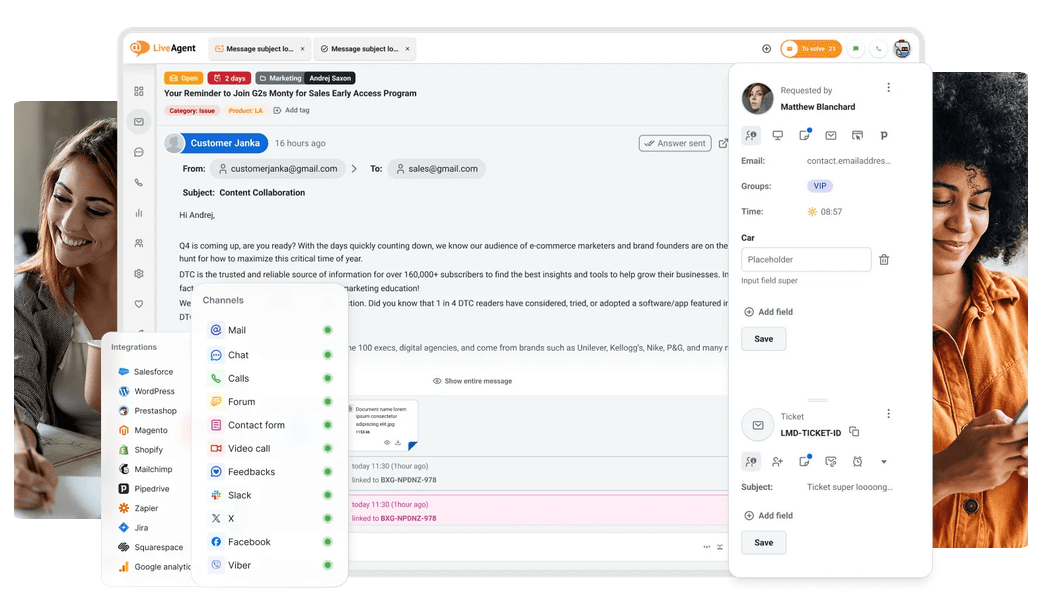Copy the LMD-TICKET-ID with copy icon
1043x610 pixels.
[x=854, y=432]
